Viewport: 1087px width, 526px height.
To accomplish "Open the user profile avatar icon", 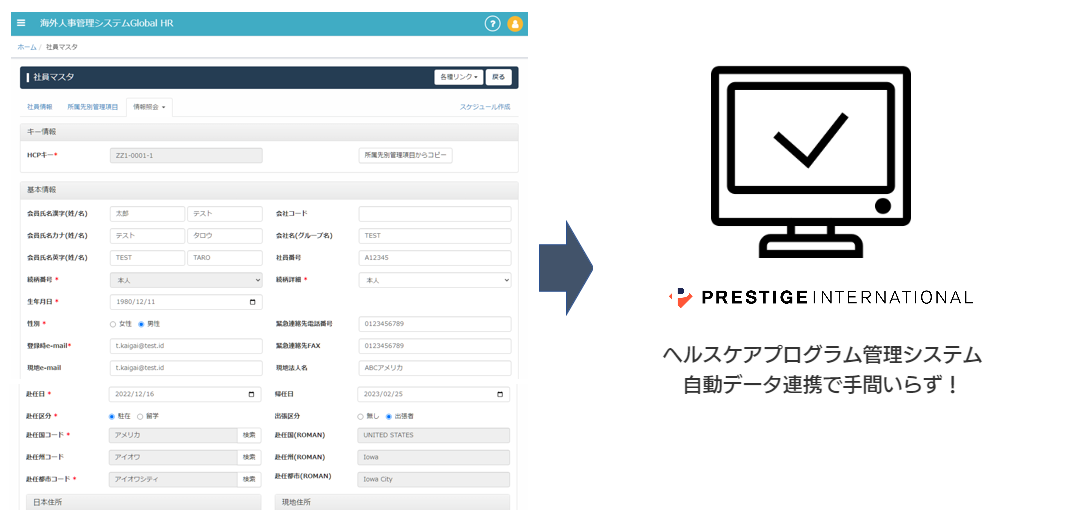I will 515,24.
